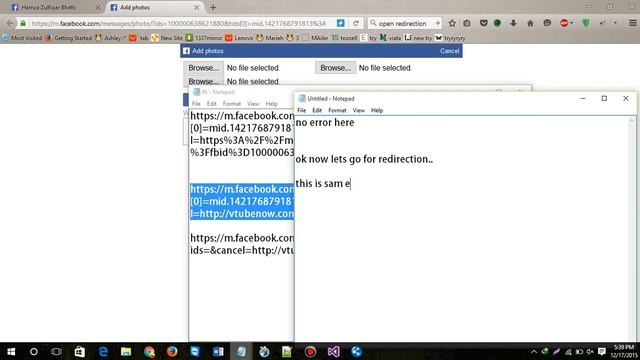This screenshot has width=640, height=360.
Task: Click Firefox back arrow button
Action: point(10,23)
